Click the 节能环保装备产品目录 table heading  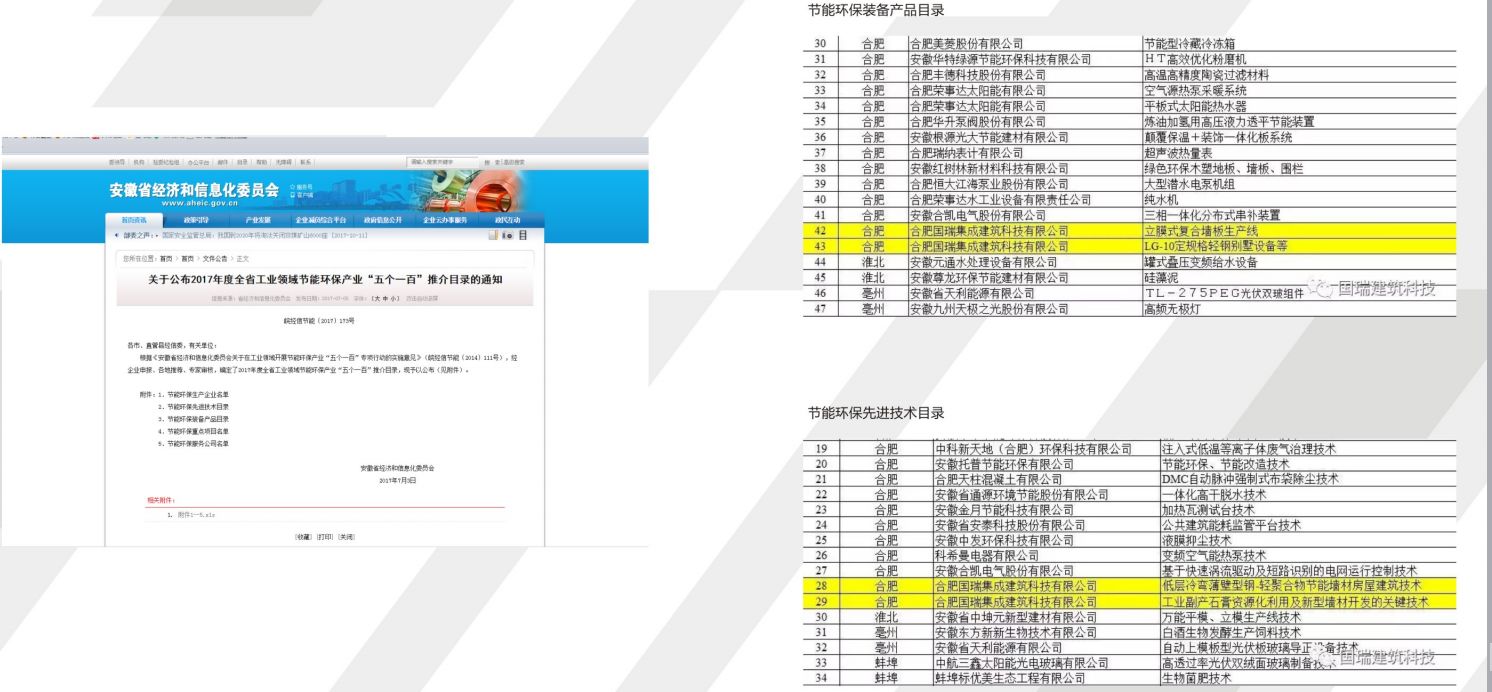click(876, 10)
